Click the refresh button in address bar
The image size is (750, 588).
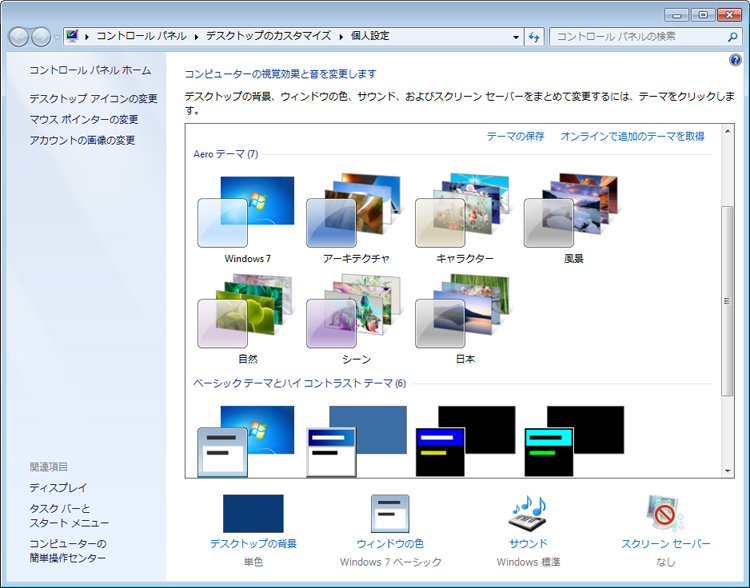[x=534, y=37]
